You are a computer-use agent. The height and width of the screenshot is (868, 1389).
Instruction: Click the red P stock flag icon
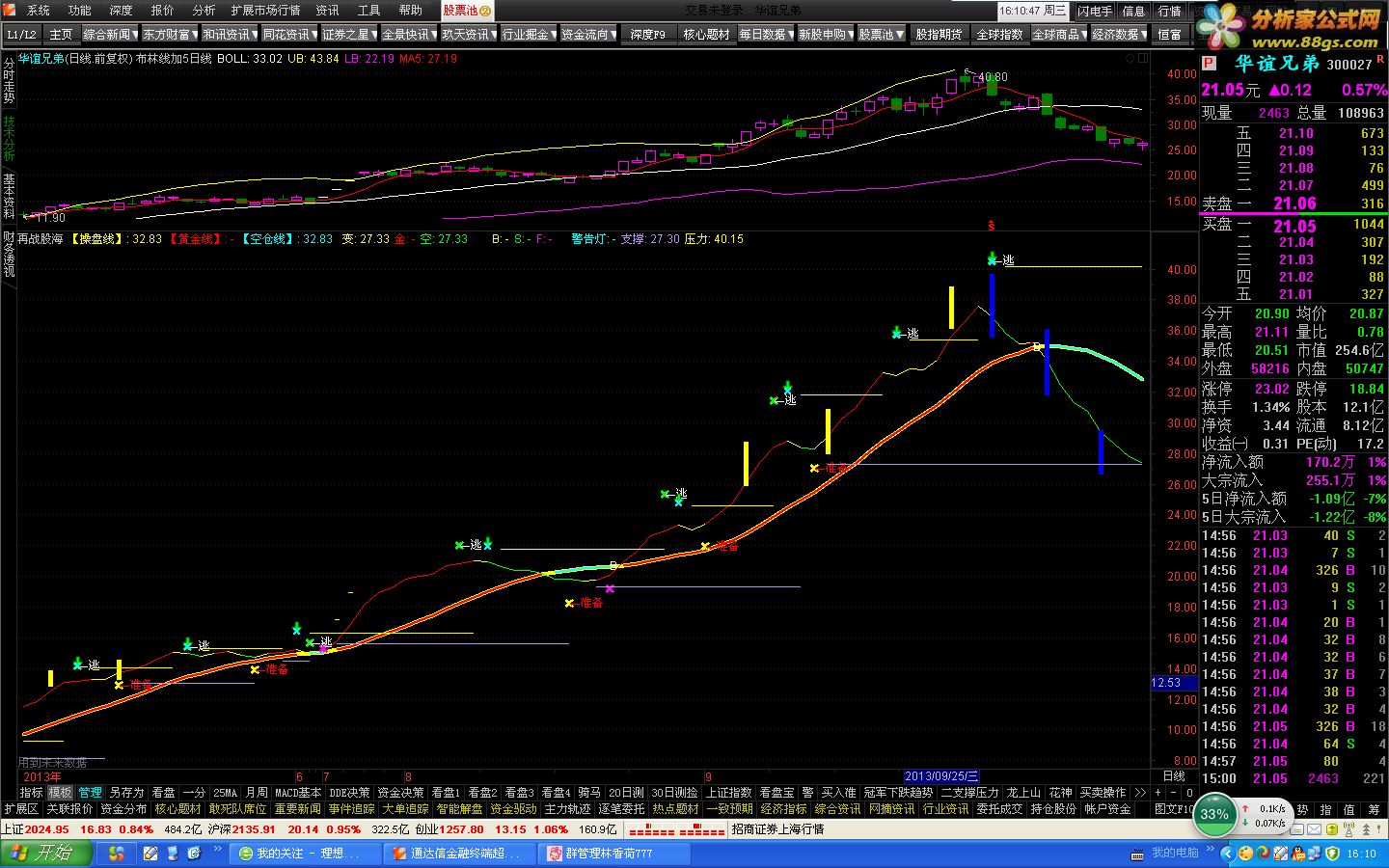click(1209, 64)
